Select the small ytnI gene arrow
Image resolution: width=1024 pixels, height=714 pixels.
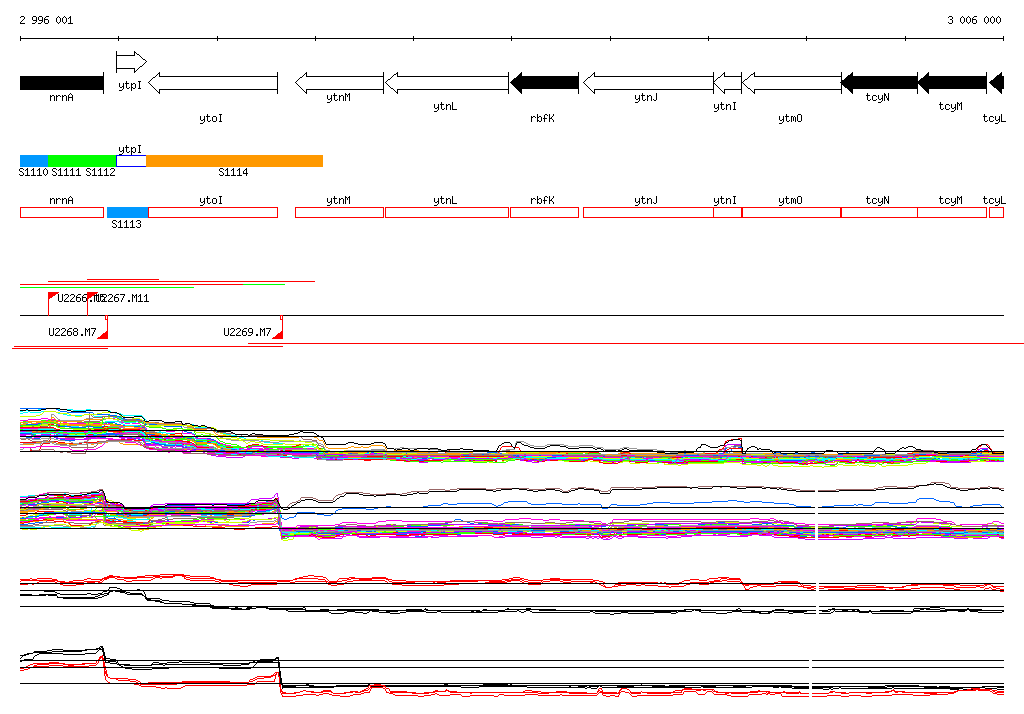[727, 83]
